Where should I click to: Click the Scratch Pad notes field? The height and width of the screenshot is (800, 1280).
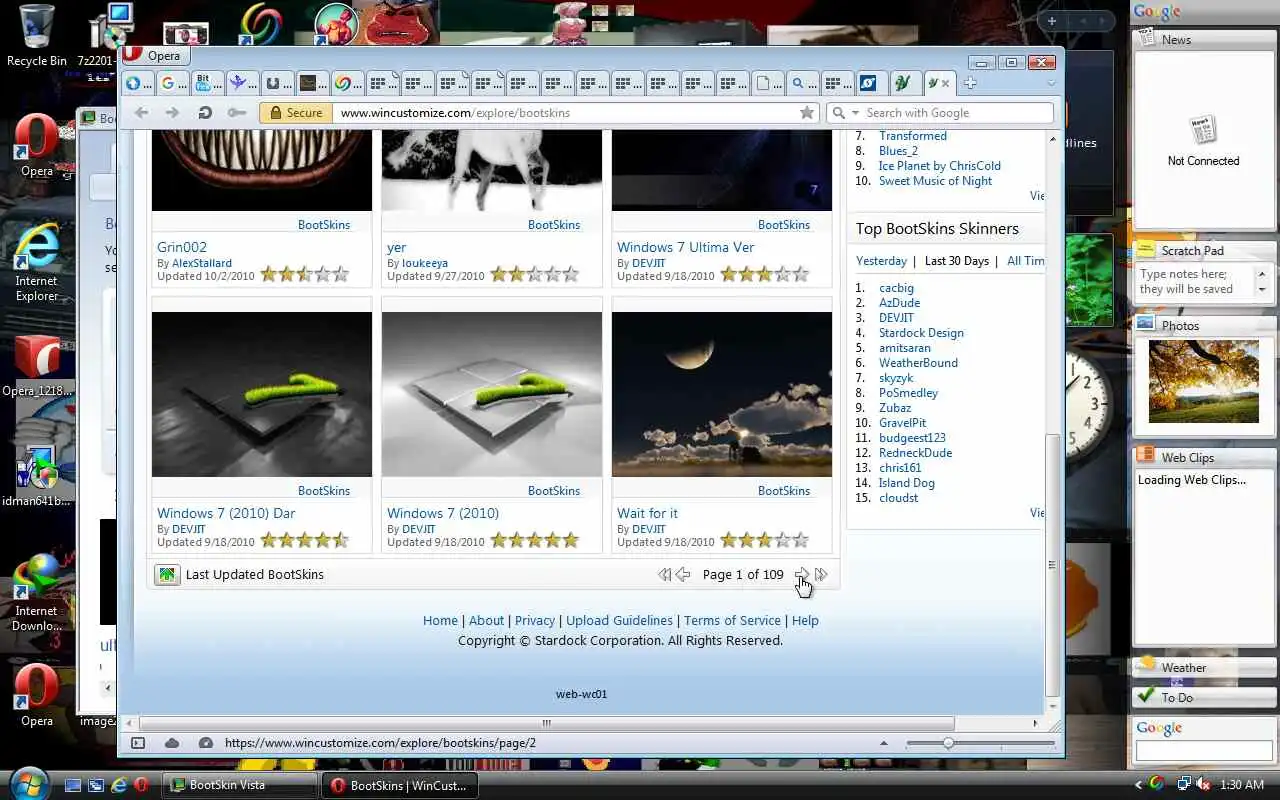(x=1197, y=282)
